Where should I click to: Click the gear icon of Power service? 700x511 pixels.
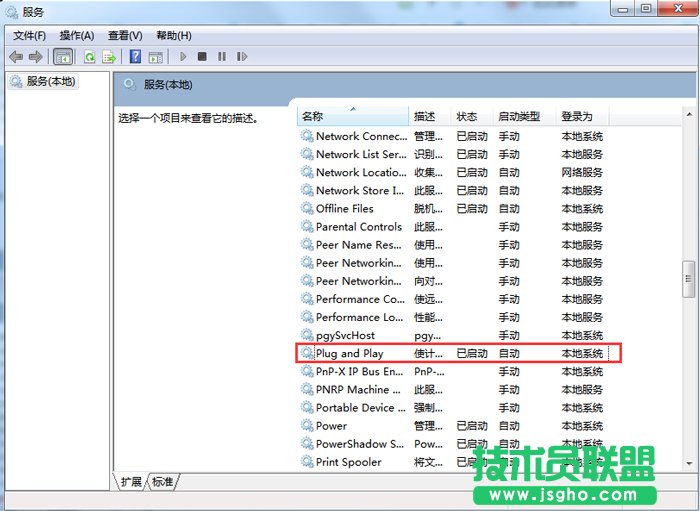point(307,425)
